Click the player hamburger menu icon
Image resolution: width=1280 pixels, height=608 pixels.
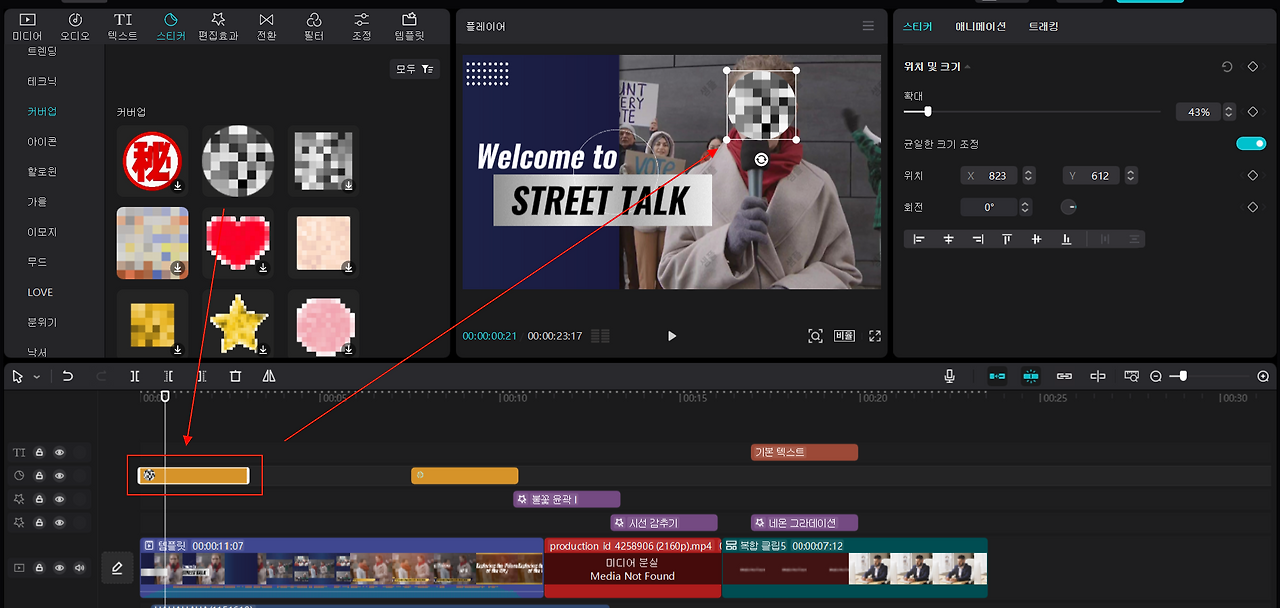click(x=868, y=26)
